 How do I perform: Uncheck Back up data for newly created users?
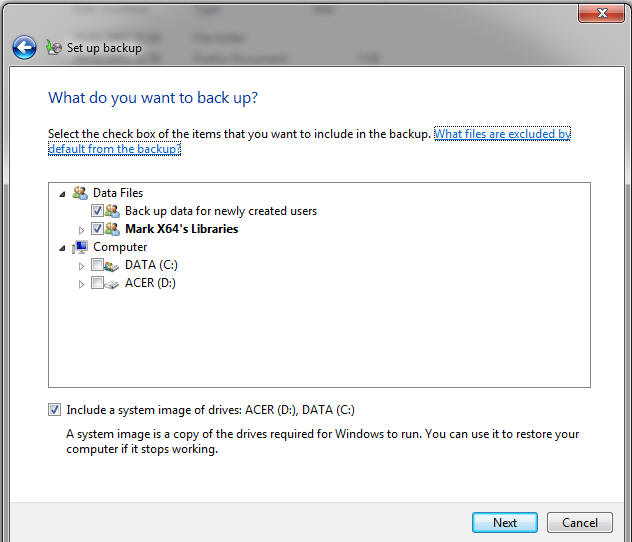click(x=97, y=211)
